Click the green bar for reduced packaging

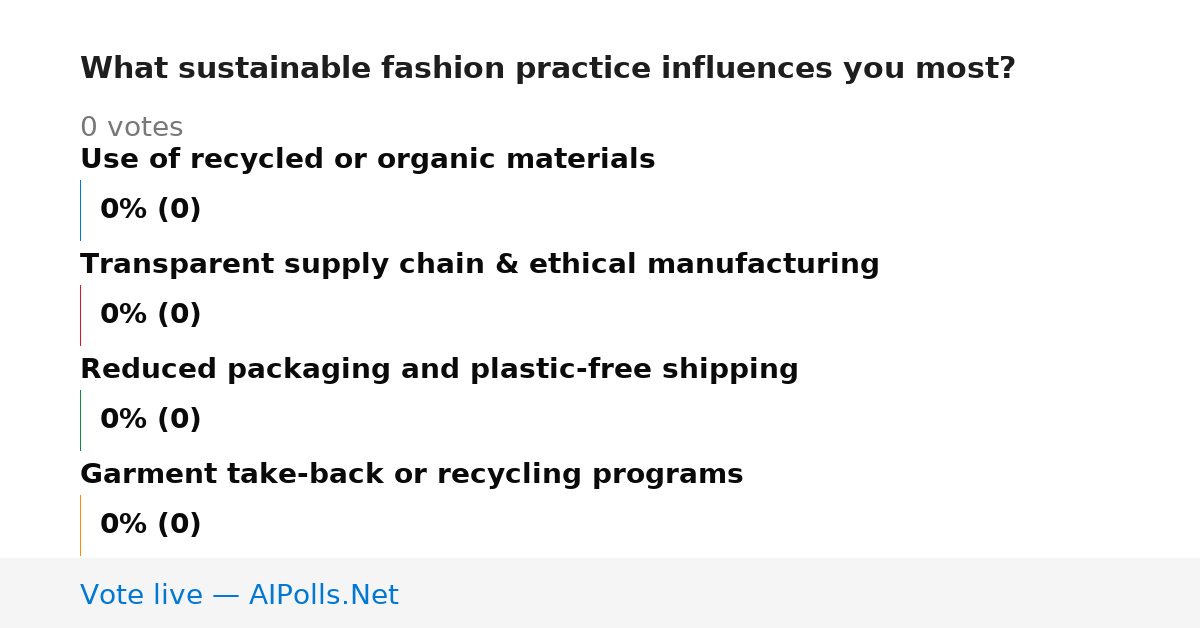80,420
